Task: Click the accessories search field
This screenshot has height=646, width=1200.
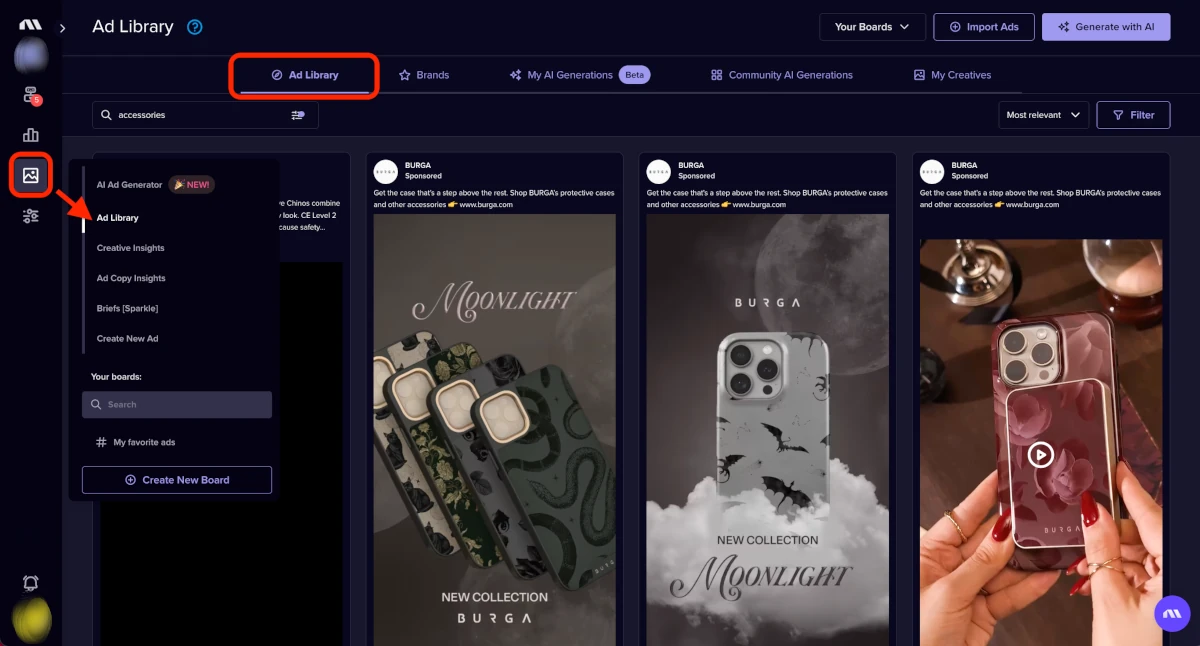Action: [205, 115]
